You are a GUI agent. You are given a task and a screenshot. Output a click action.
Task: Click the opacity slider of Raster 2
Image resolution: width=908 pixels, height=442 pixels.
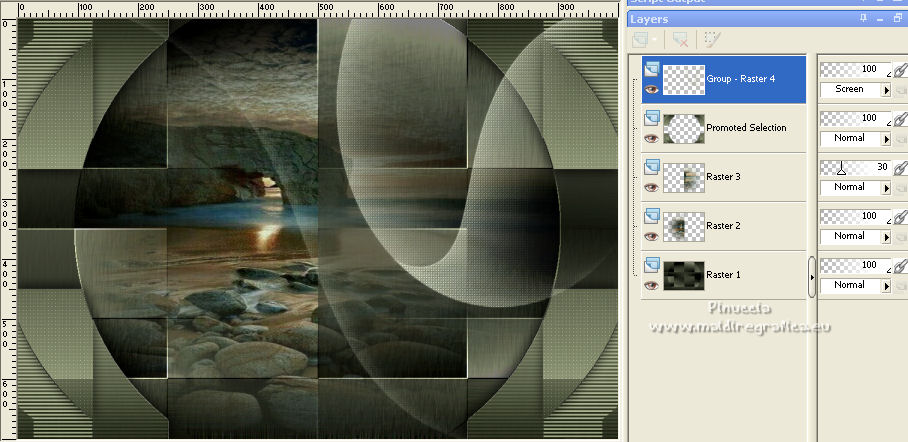coord(855,216)
